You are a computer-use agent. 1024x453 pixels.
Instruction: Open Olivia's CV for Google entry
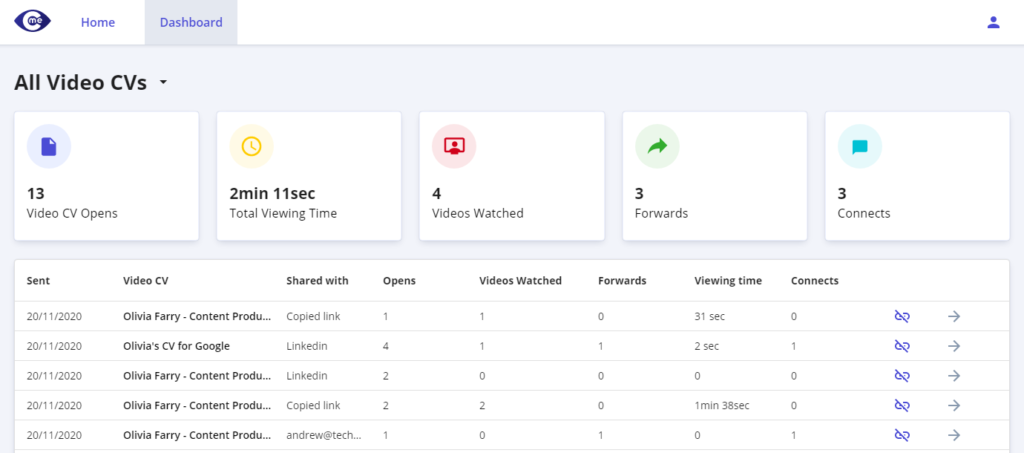(176, 346)
